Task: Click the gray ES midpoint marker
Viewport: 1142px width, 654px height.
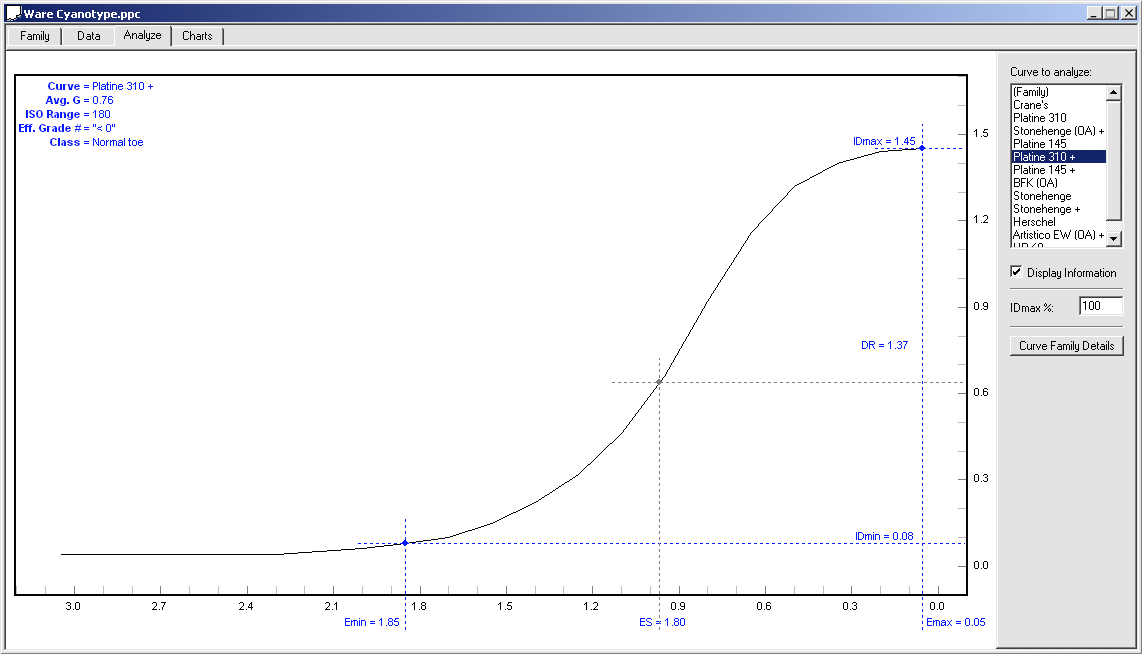Action: coord(659,382)
